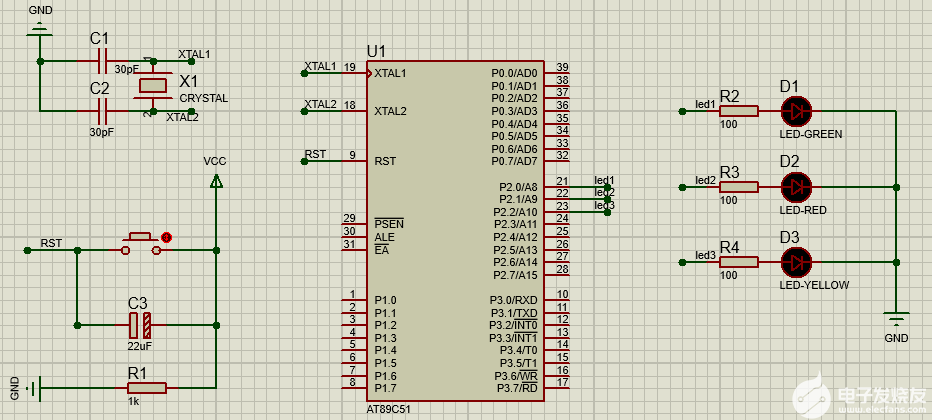The image size is (932, 420).
Task: Select the GND terminal above capacitor C1
Action: 40,30
